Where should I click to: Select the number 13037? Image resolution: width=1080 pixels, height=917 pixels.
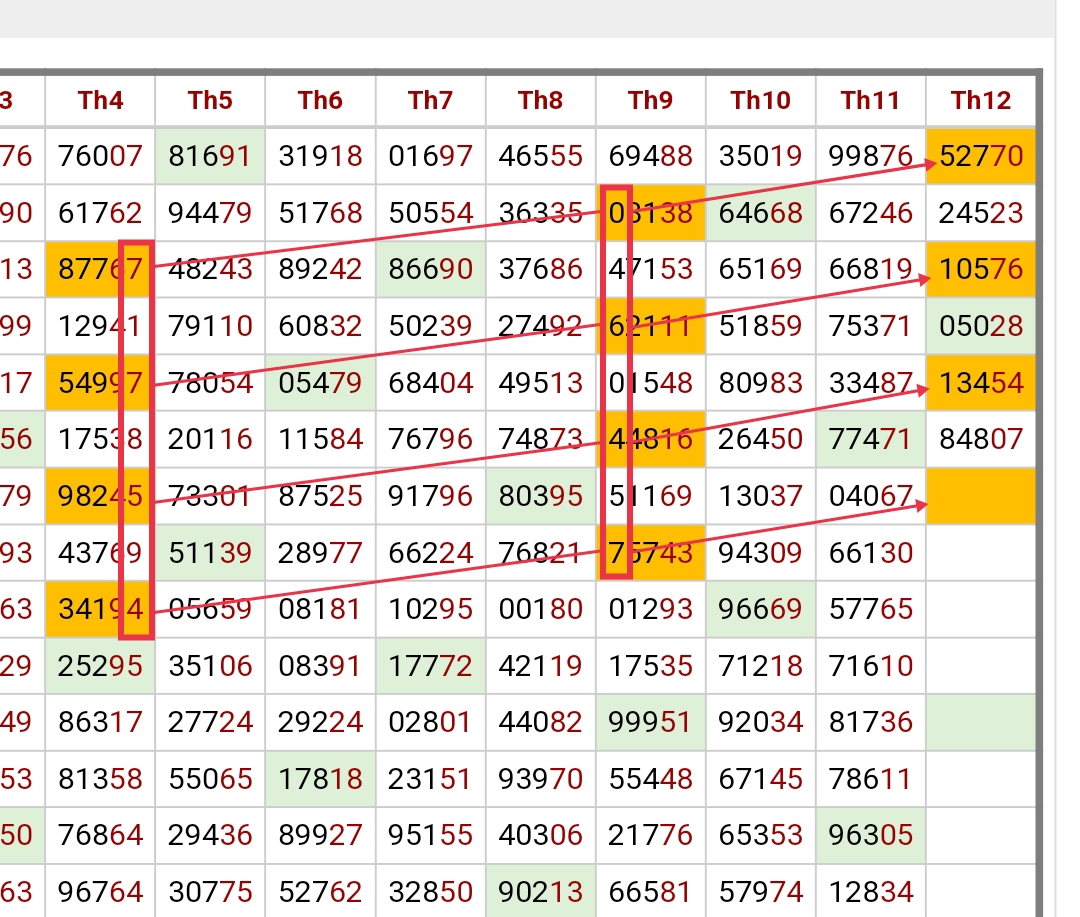[762, 496]
